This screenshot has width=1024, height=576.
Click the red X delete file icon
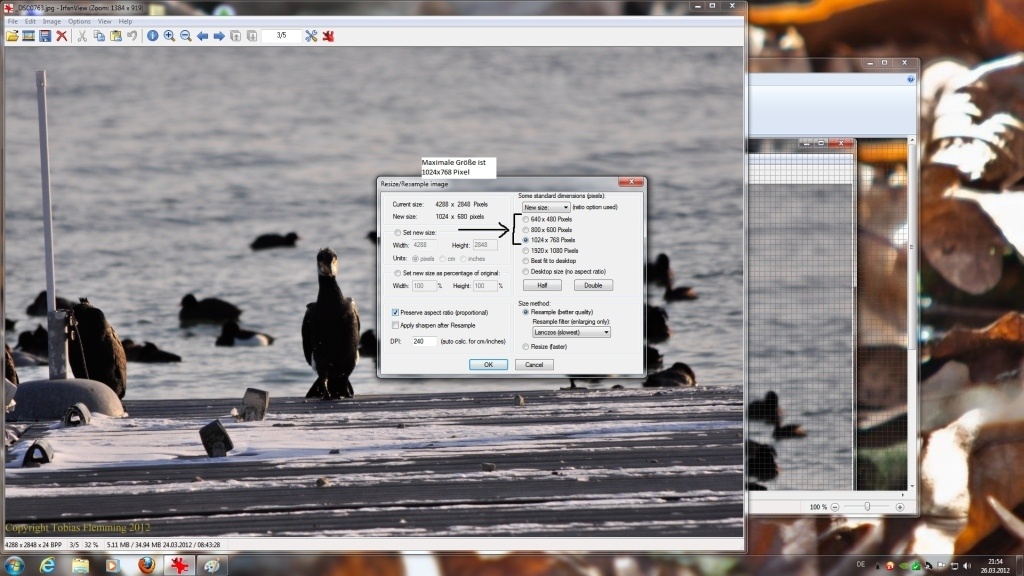[61, 36]
